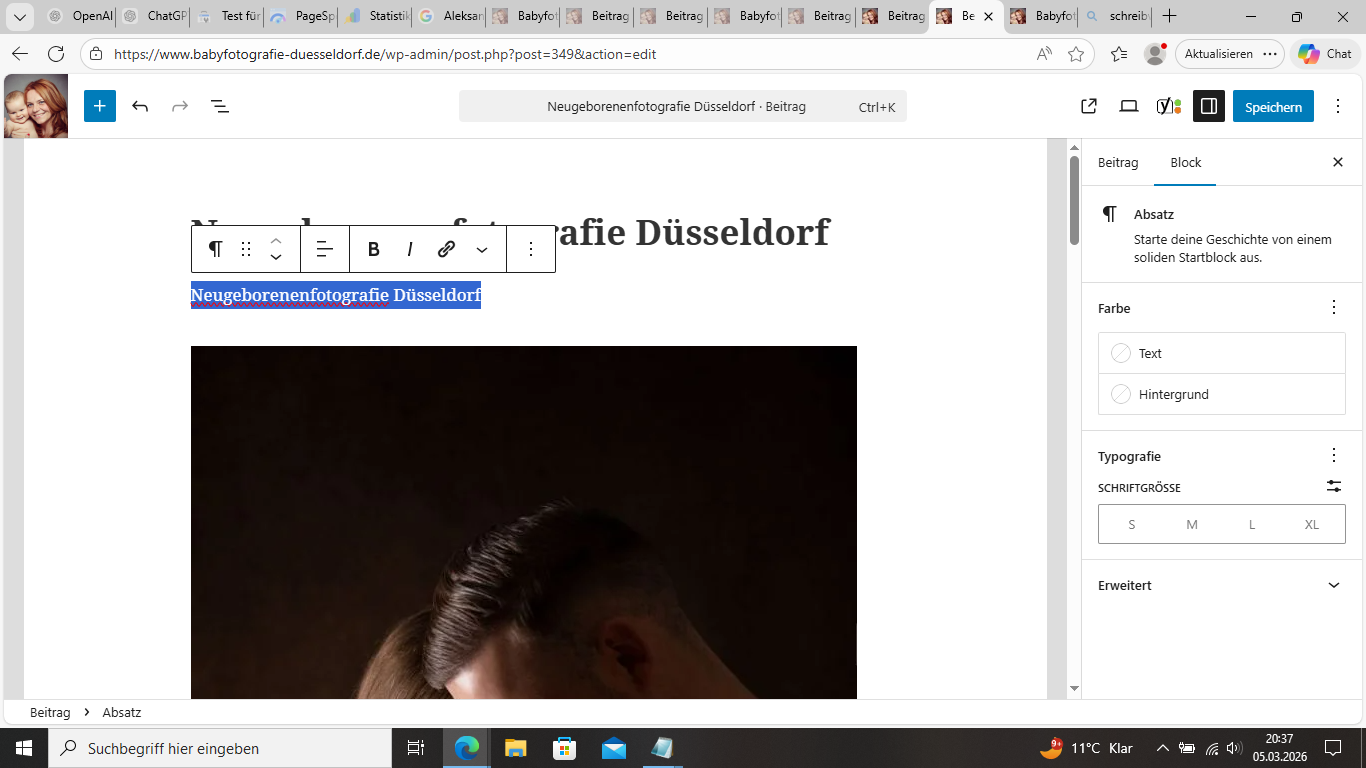Select font size S
This screenshot has height=768, width=1366.
click(1131, 524)
